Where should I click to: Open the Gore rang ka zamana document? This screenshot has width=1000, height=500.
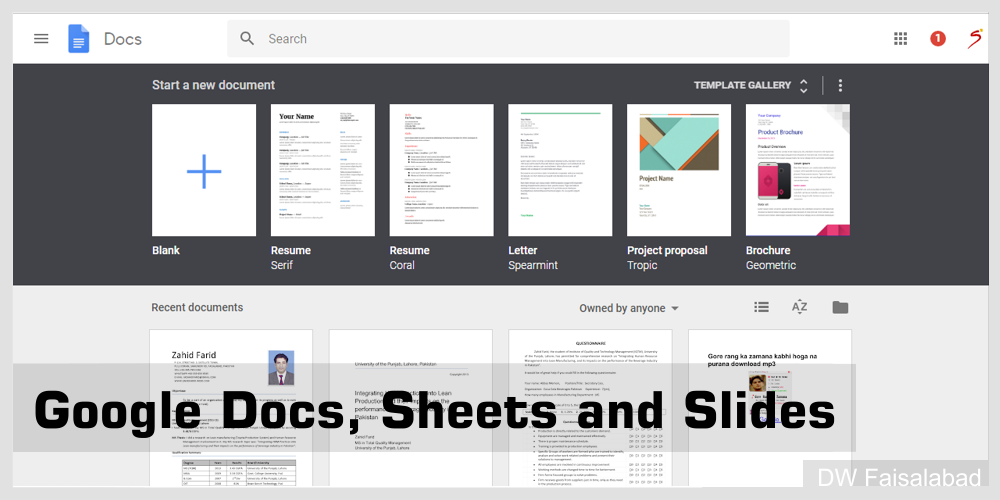click(770, 408)
